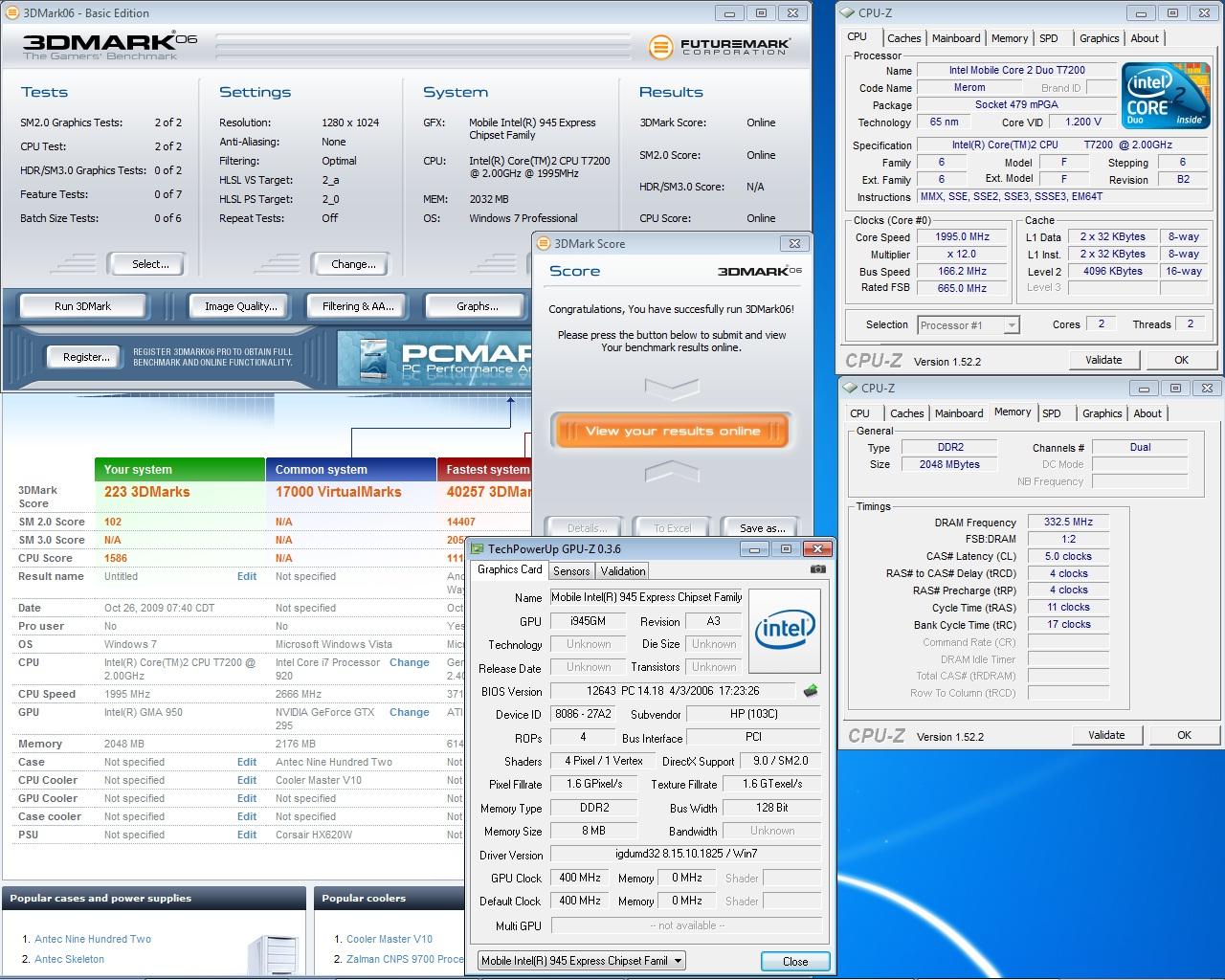Click Edit link in the Case row
The image size is (1225, 980).
coord(247,762)
